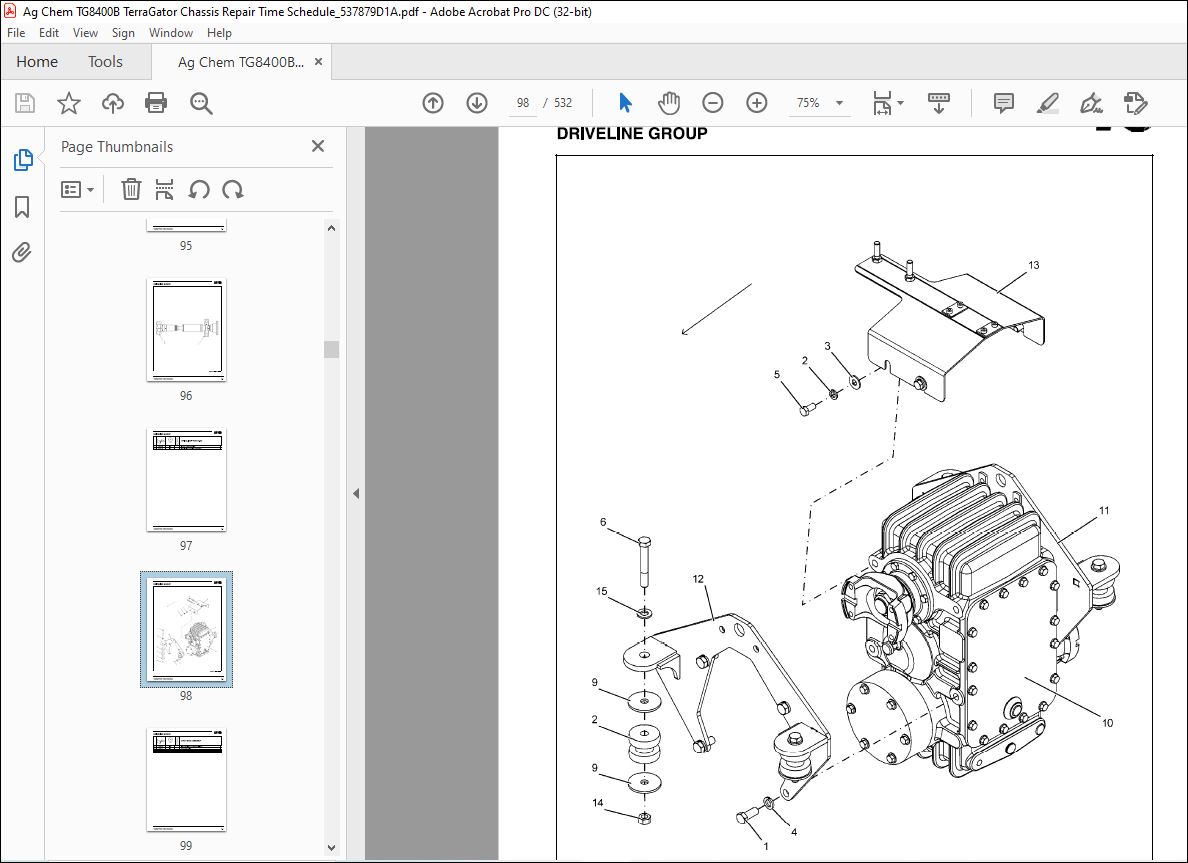Screen dimensions: 1188x863
Task: Delete selected page with trash icon
Action: click(131, 189)
